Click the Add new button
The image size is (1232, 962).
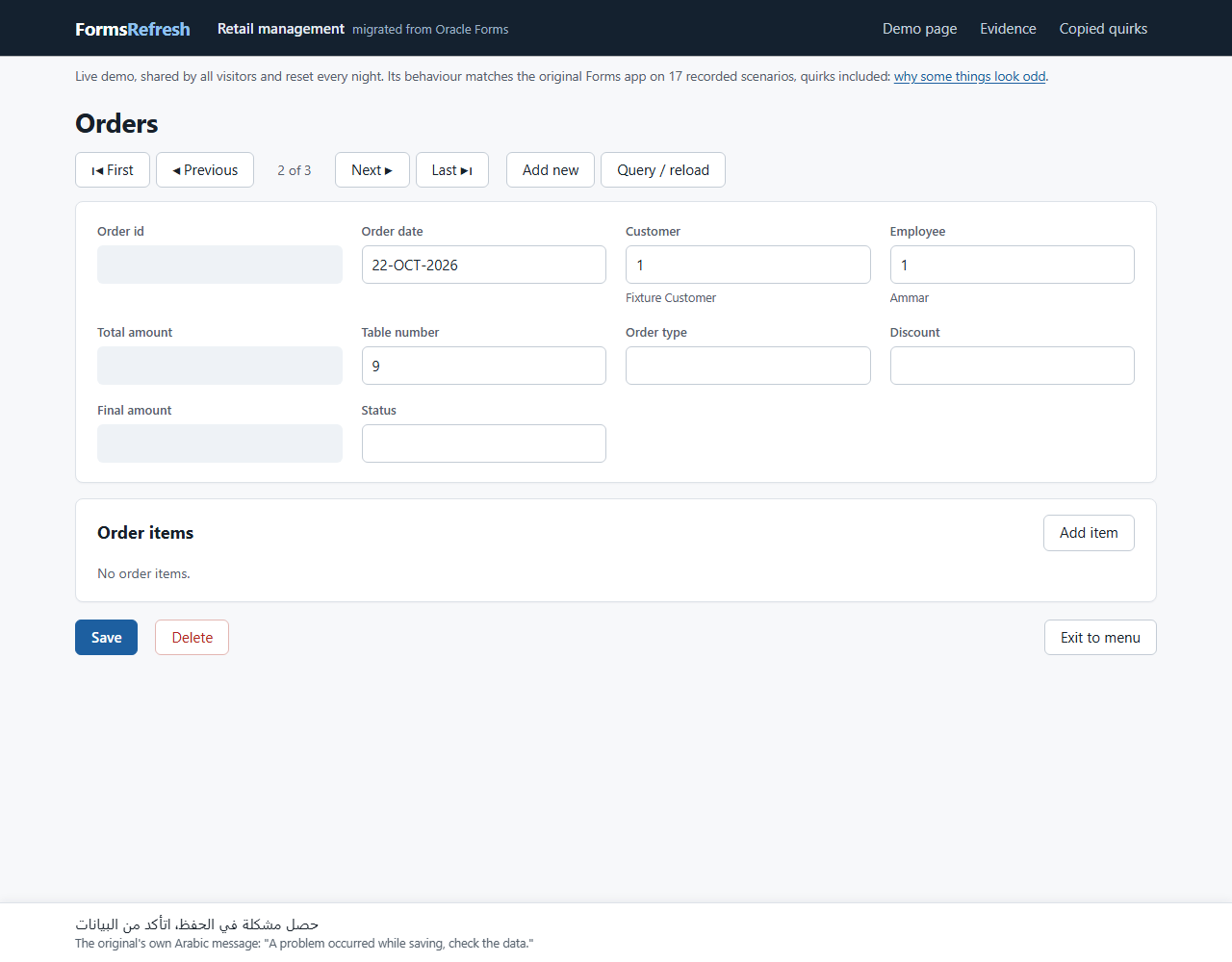[551, 170]
